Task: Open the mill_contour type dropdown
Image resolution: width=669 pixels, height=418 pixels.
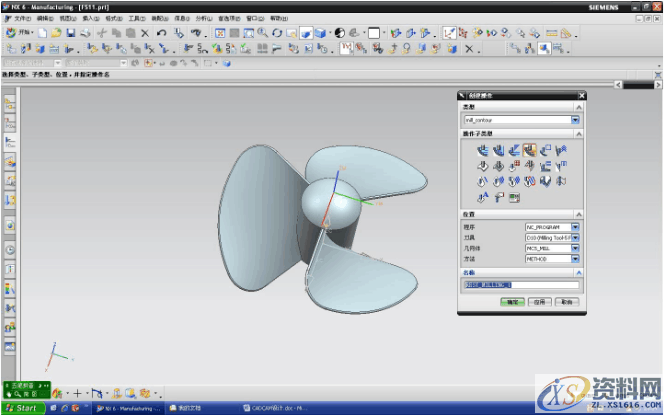Action: coord(575,120)
